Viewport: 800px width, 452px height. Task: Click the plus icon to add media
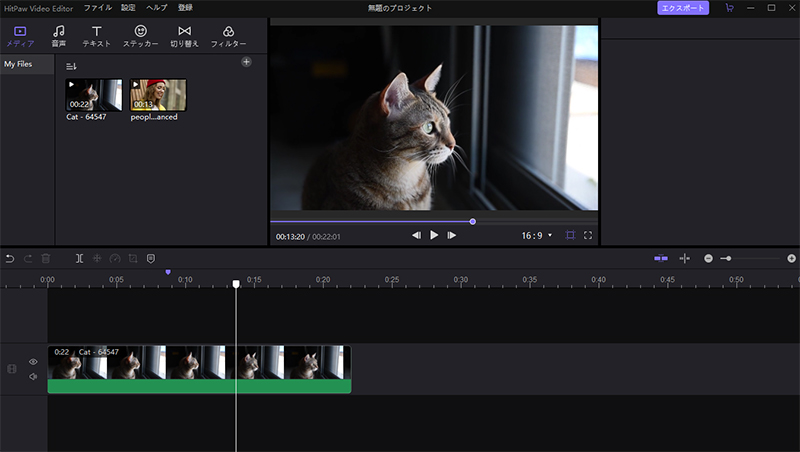coord(246,62)
